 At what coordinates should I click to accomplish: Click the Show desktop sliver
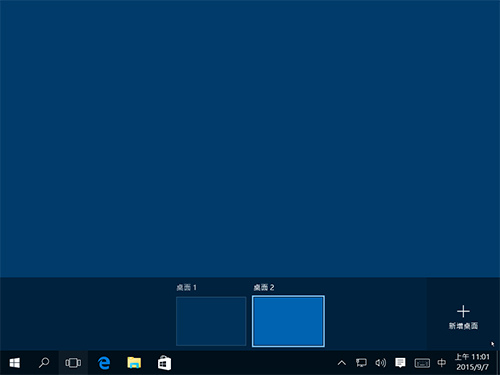(x=498, y=363)
